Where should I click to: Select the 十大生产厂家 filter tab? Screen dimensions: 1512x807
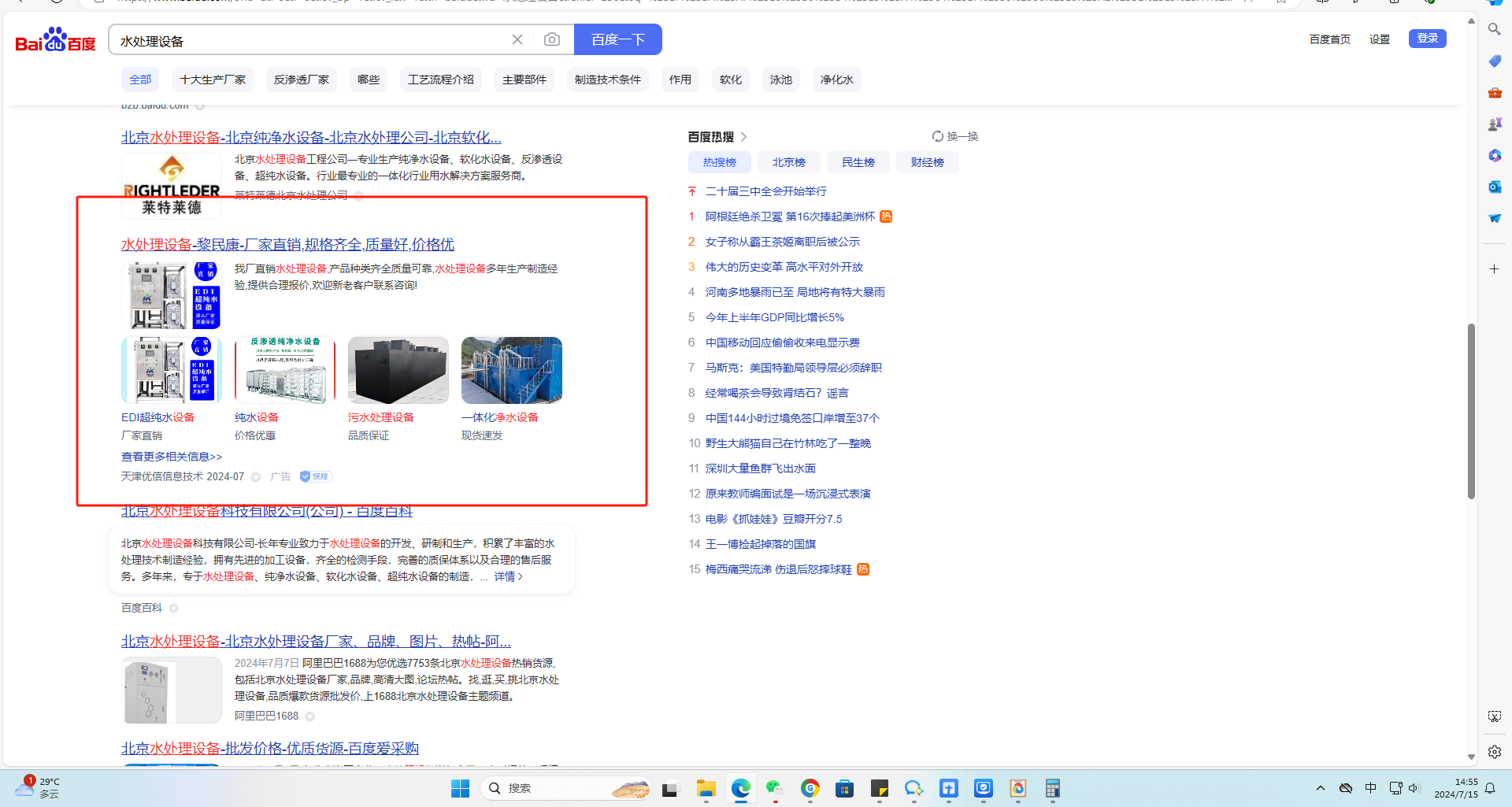tap(213, 80)
